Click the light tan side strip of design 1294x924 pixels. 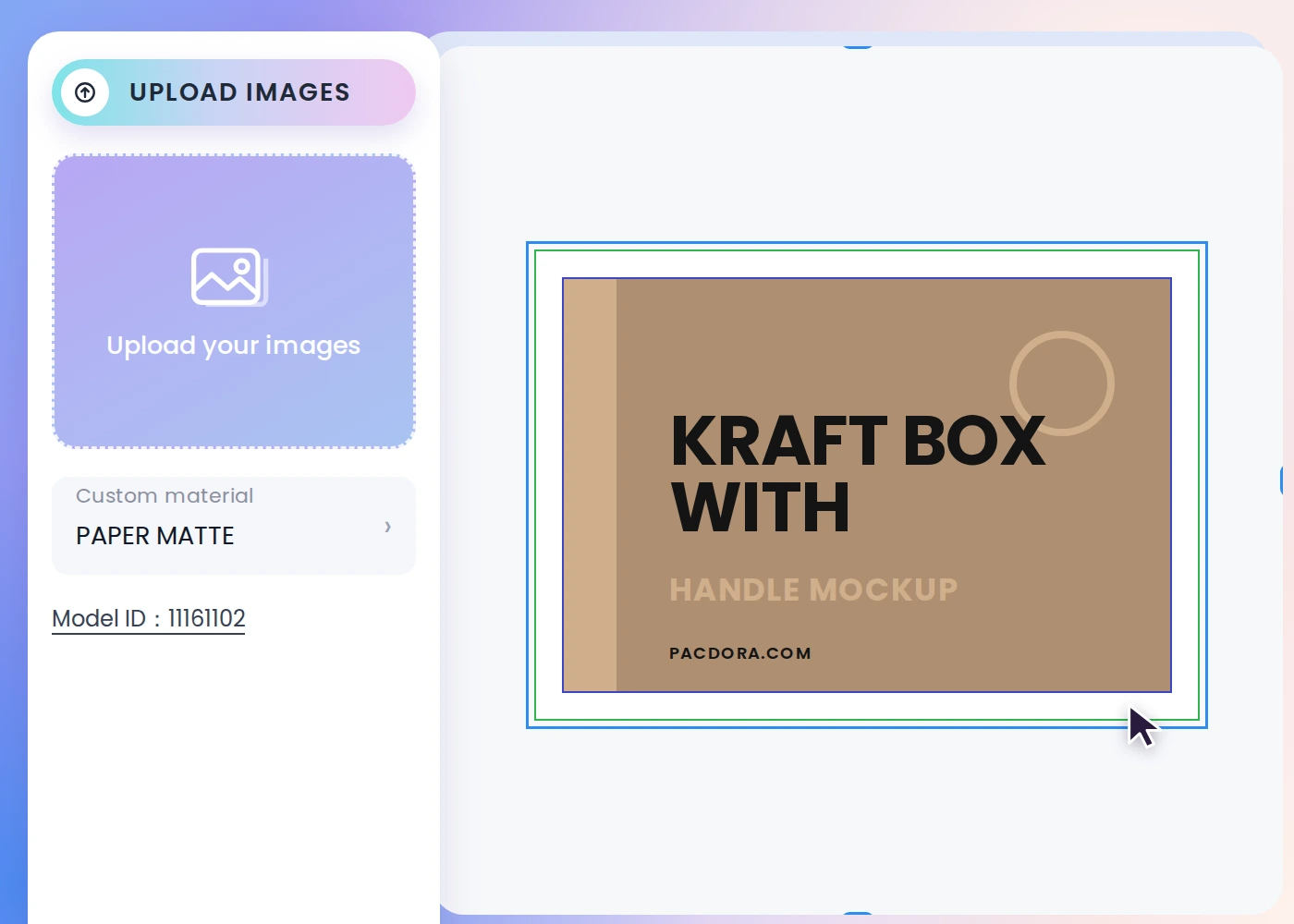(590, 485)
